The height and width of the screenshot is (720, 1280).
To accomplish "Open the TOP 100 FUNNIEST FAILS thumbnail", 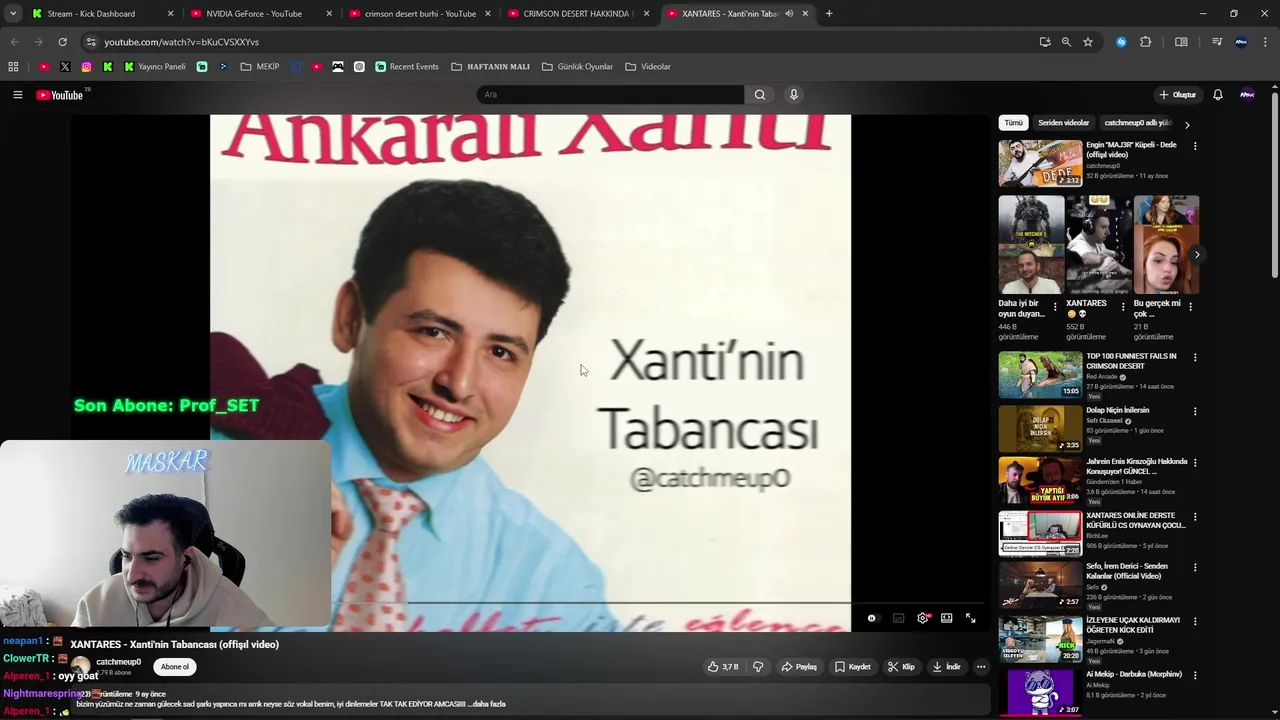I will coord(1040,375).
